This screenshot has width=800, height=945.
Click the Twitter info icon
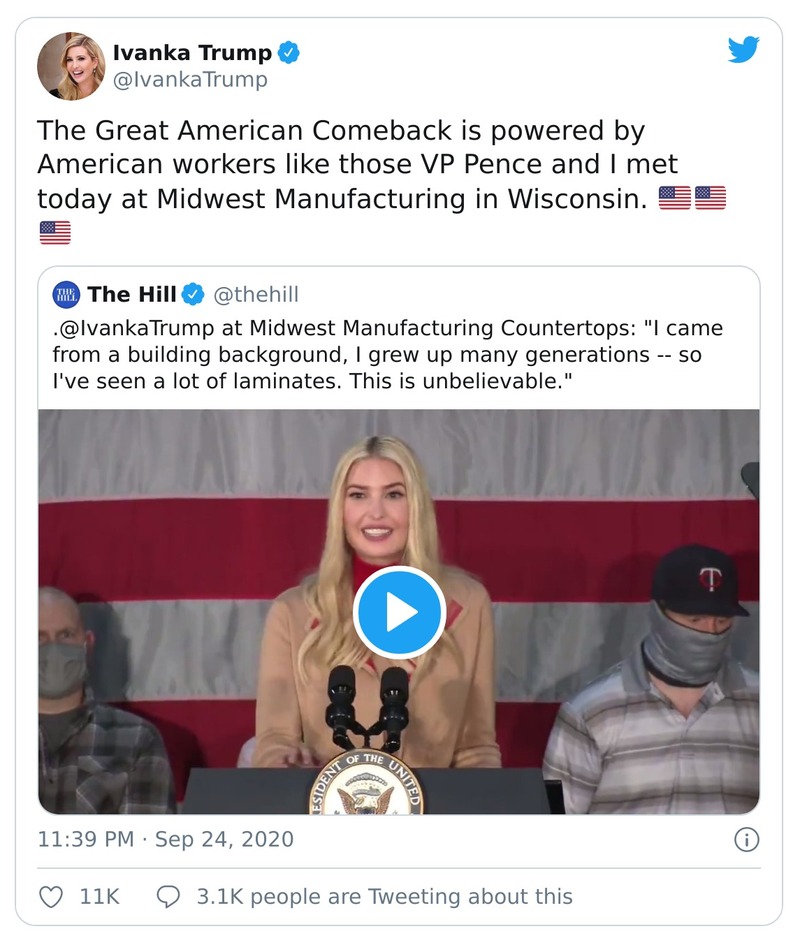click(x=746, y=839)
